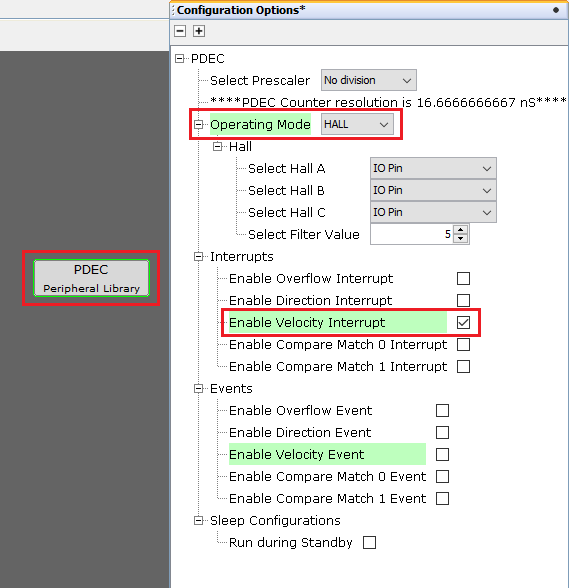Enable Direction Interrupt checkbox
This screenshot has width=569, height=588.
463,300
